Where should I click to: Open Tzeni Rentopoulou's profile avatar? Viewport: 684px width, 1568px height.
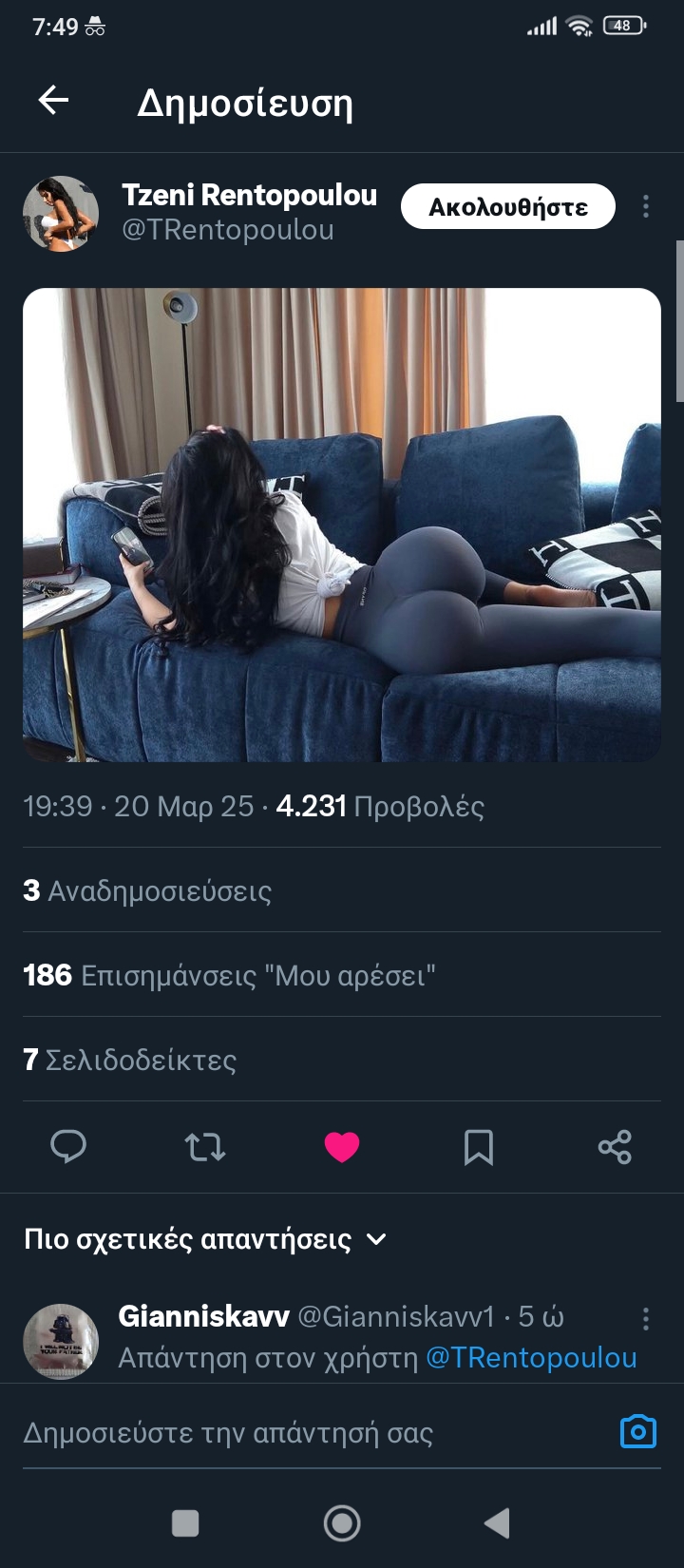(x=61, y=214)
